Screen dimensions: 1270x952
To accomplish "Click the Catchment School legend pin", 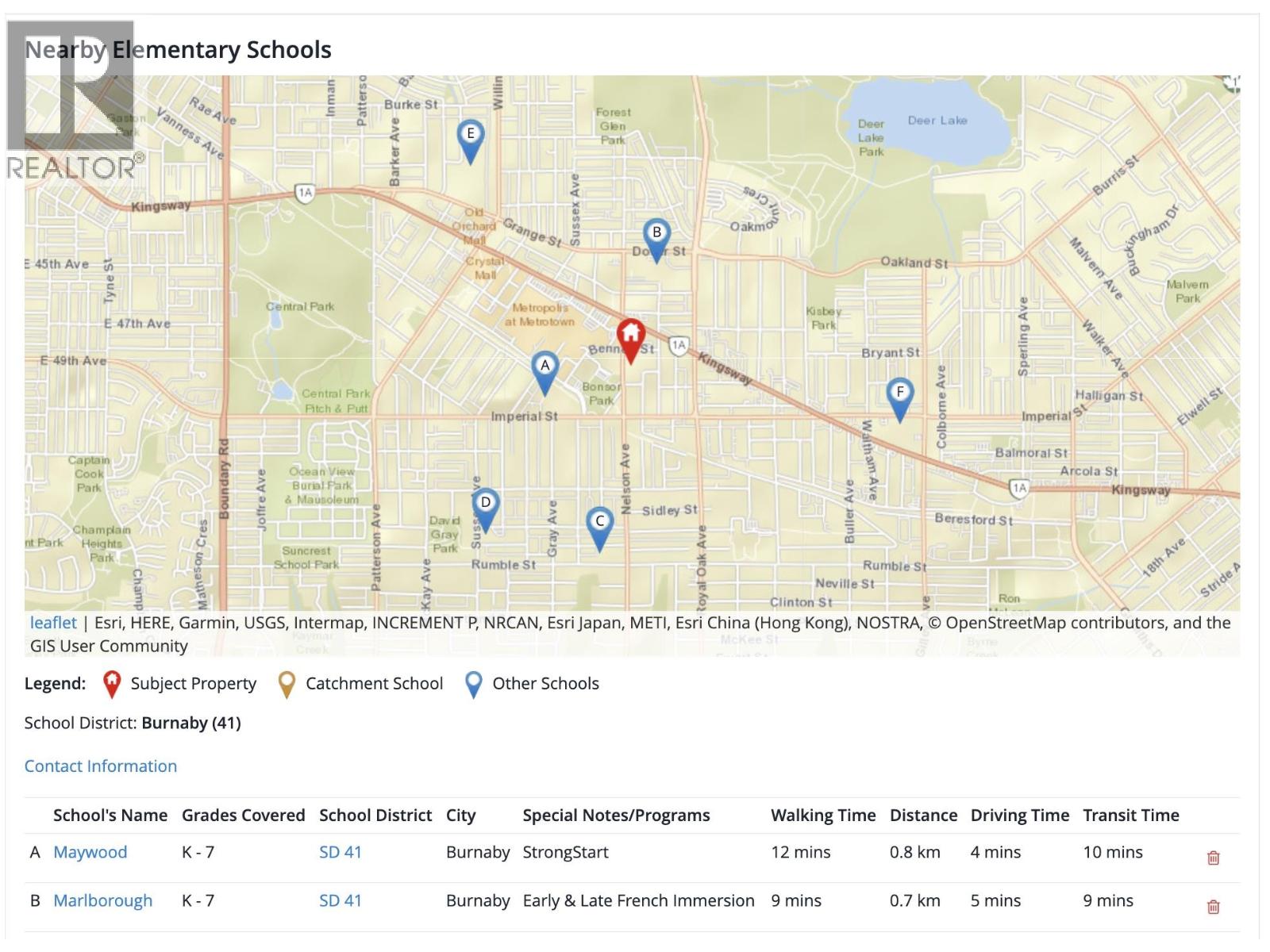I will [x=287, y=684].
